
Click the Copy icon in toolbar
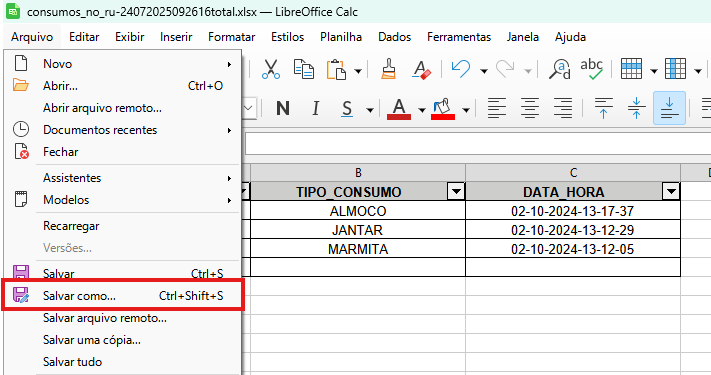coord(303,69)
